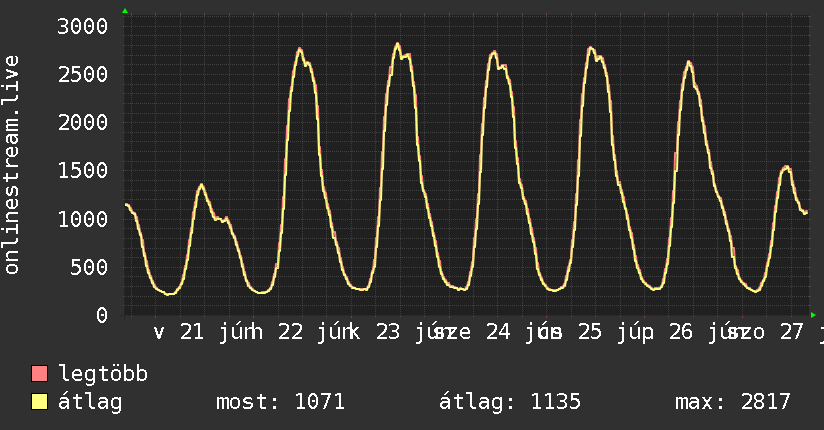Click the 22 date label on x-axis
This screenshot has height=430, width=824.
click(x=291, y=332)
